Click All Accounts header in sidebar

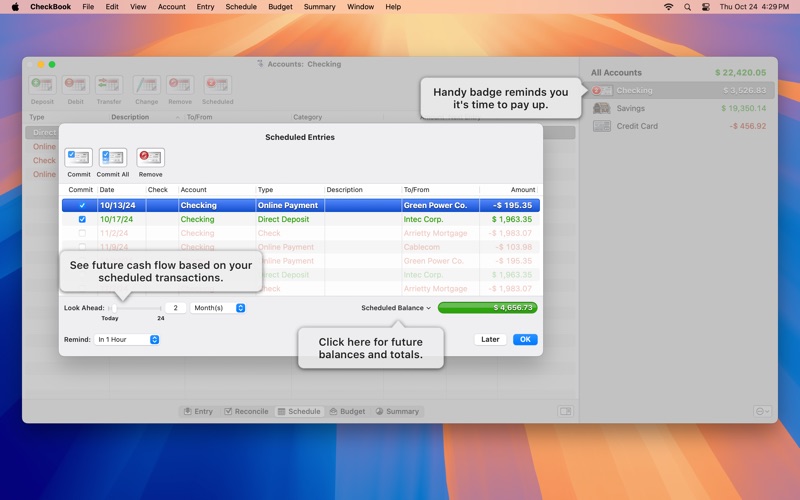(x=616, y=72)
